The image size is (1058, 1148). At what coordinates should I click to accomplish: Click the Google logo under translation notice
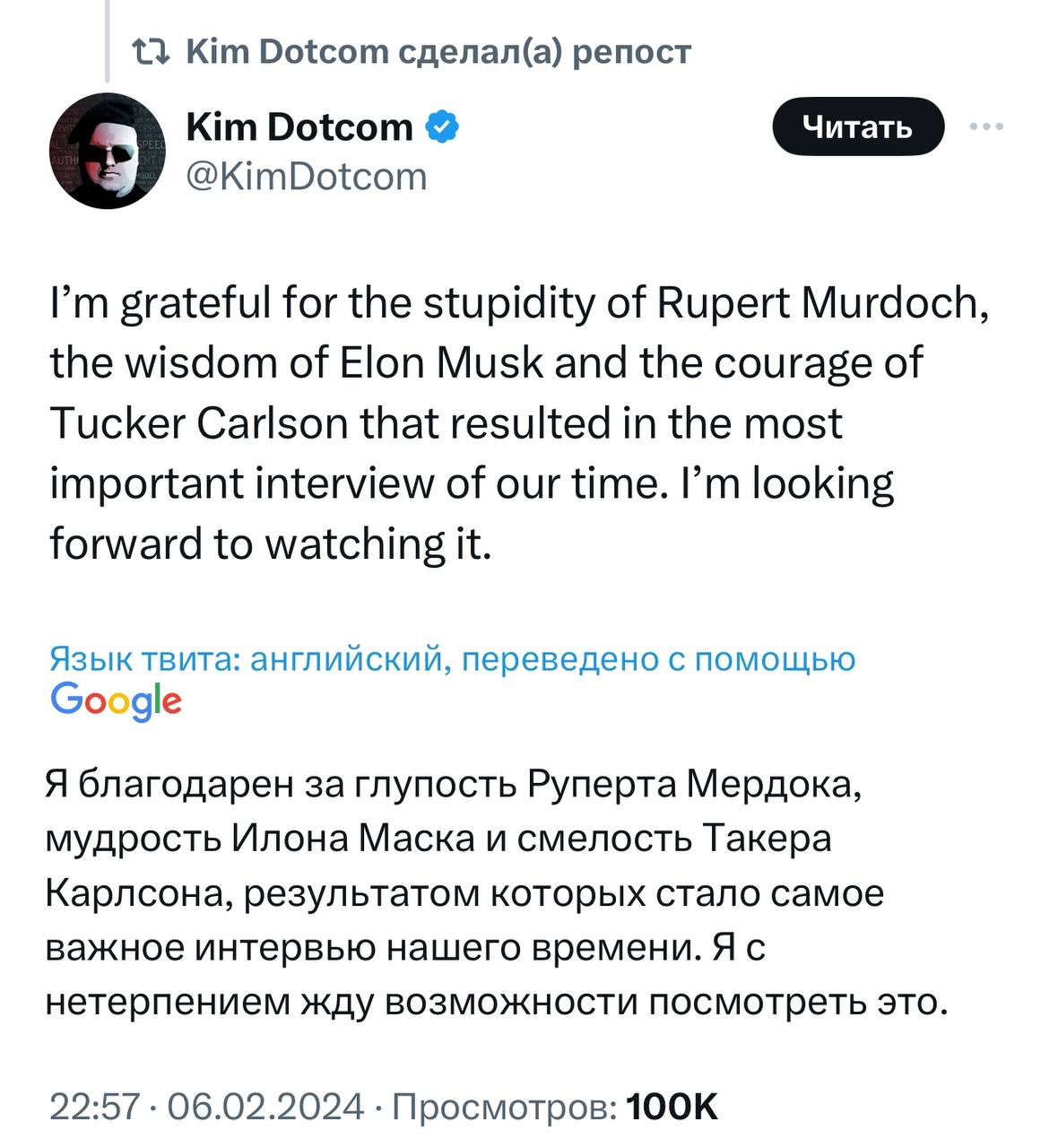click(117, 700)
